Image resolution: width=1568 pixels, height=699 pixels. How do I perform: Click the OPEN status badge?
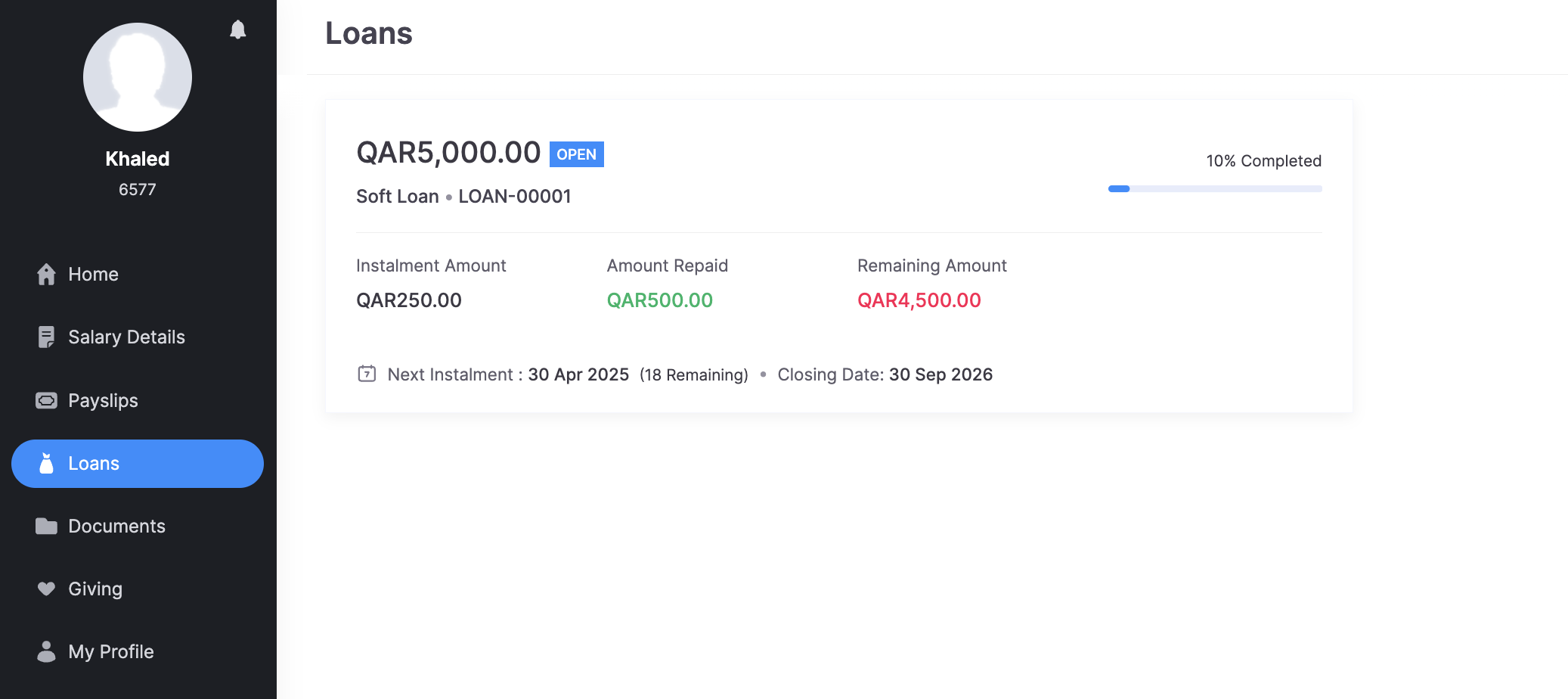click(576, 154)
